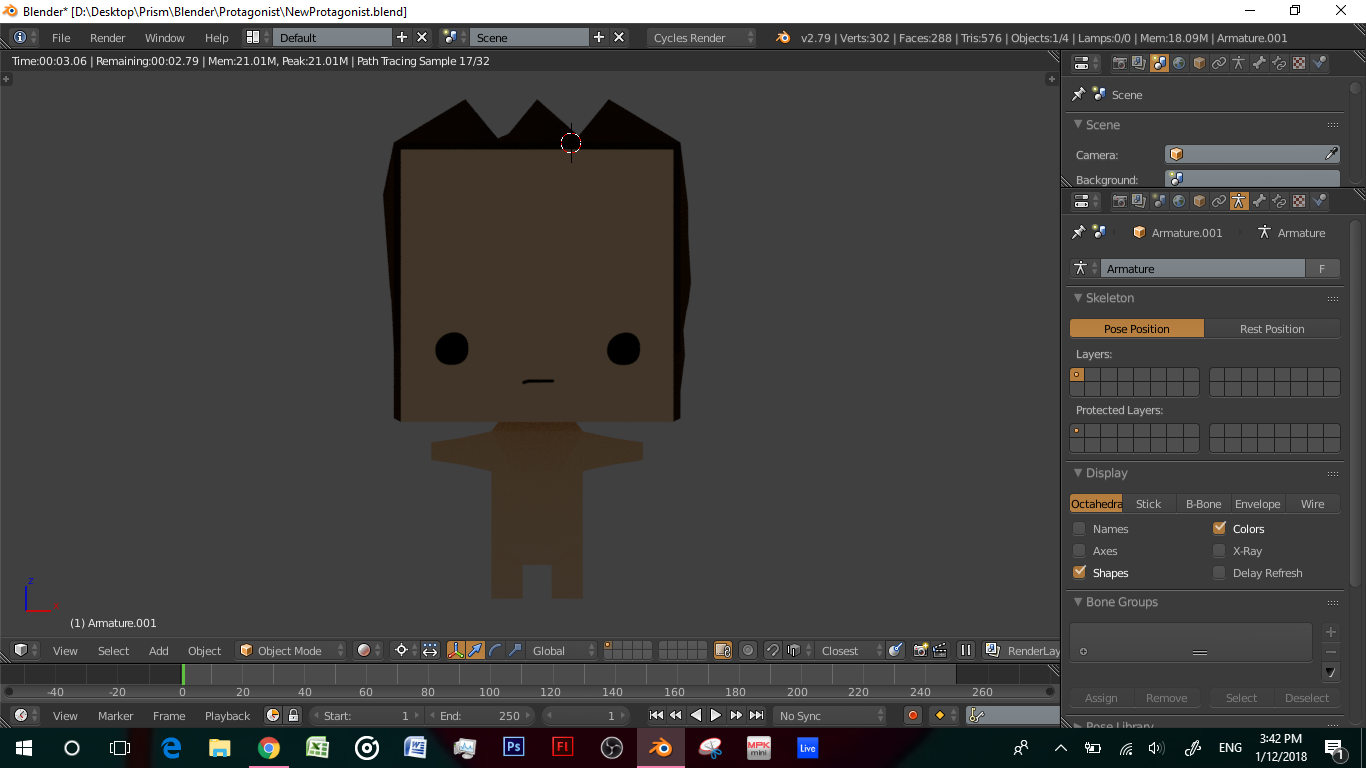1366x768 pixels.
Task: Set bone display to Stick
Action: tap(1148, 504)
